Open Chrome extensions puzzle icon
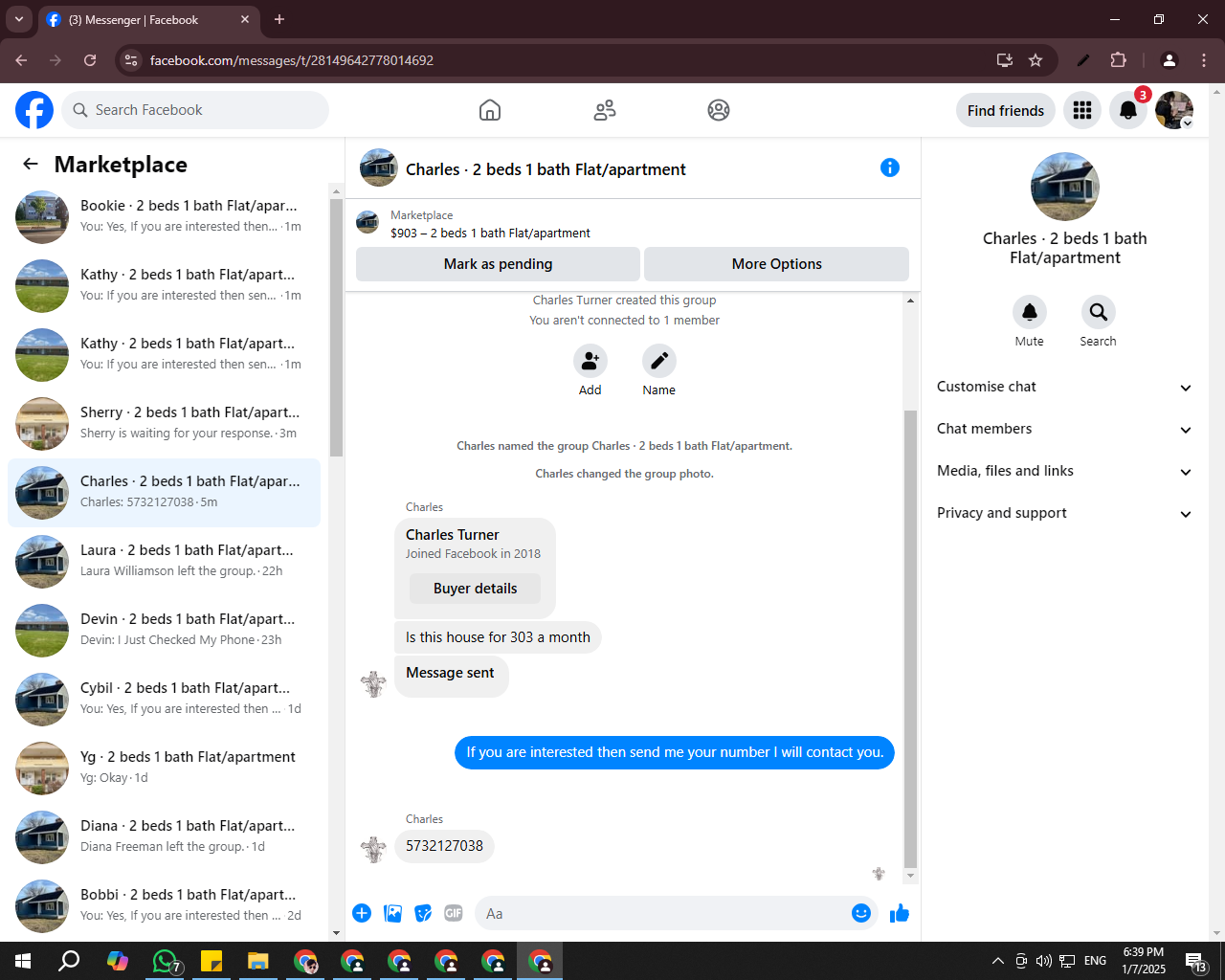The height and width of the screenshot is (980, 1225). (x=1118, y=60)
